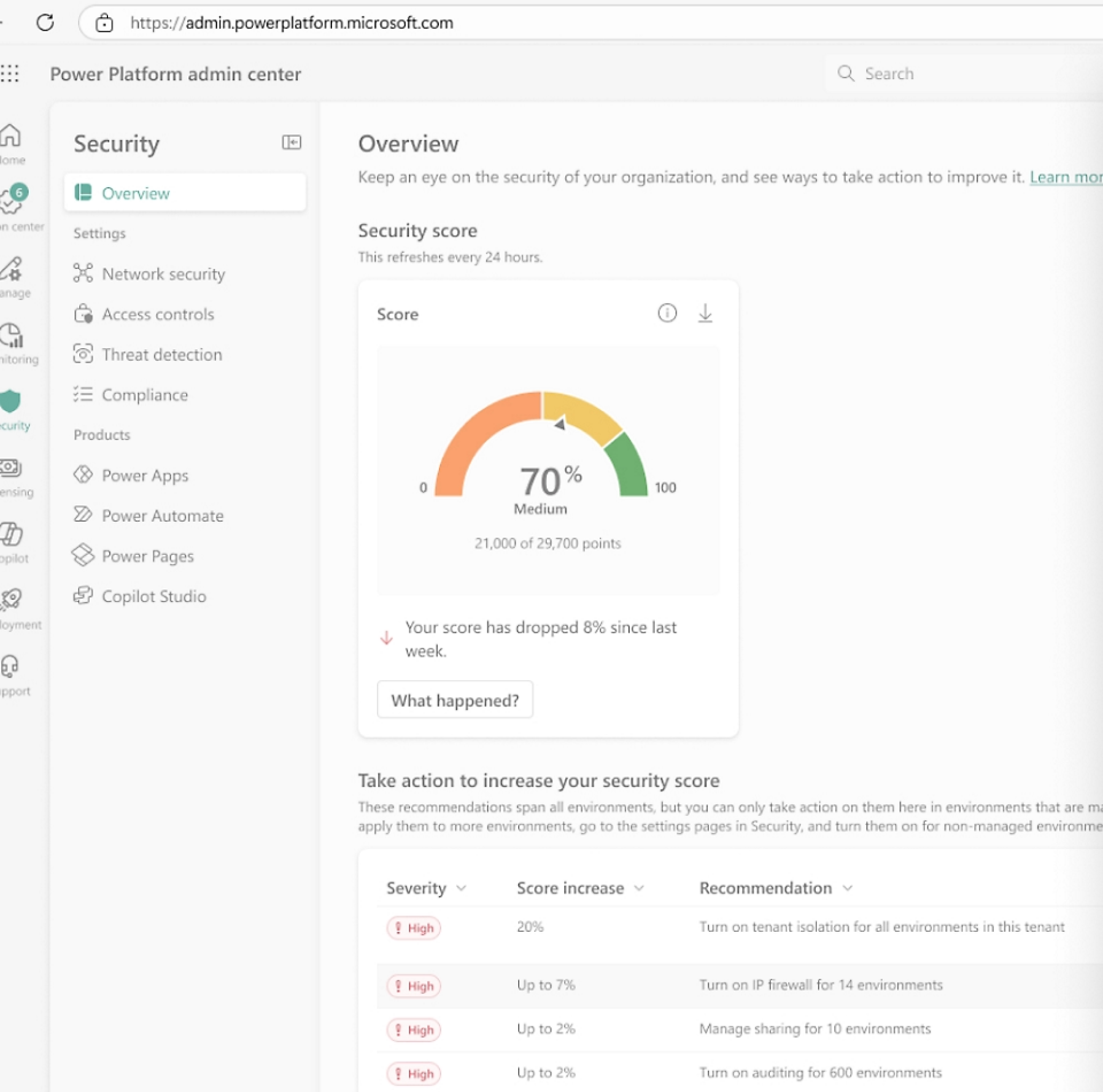Open the Recommendation column dropdown

(x=848, y=888)
